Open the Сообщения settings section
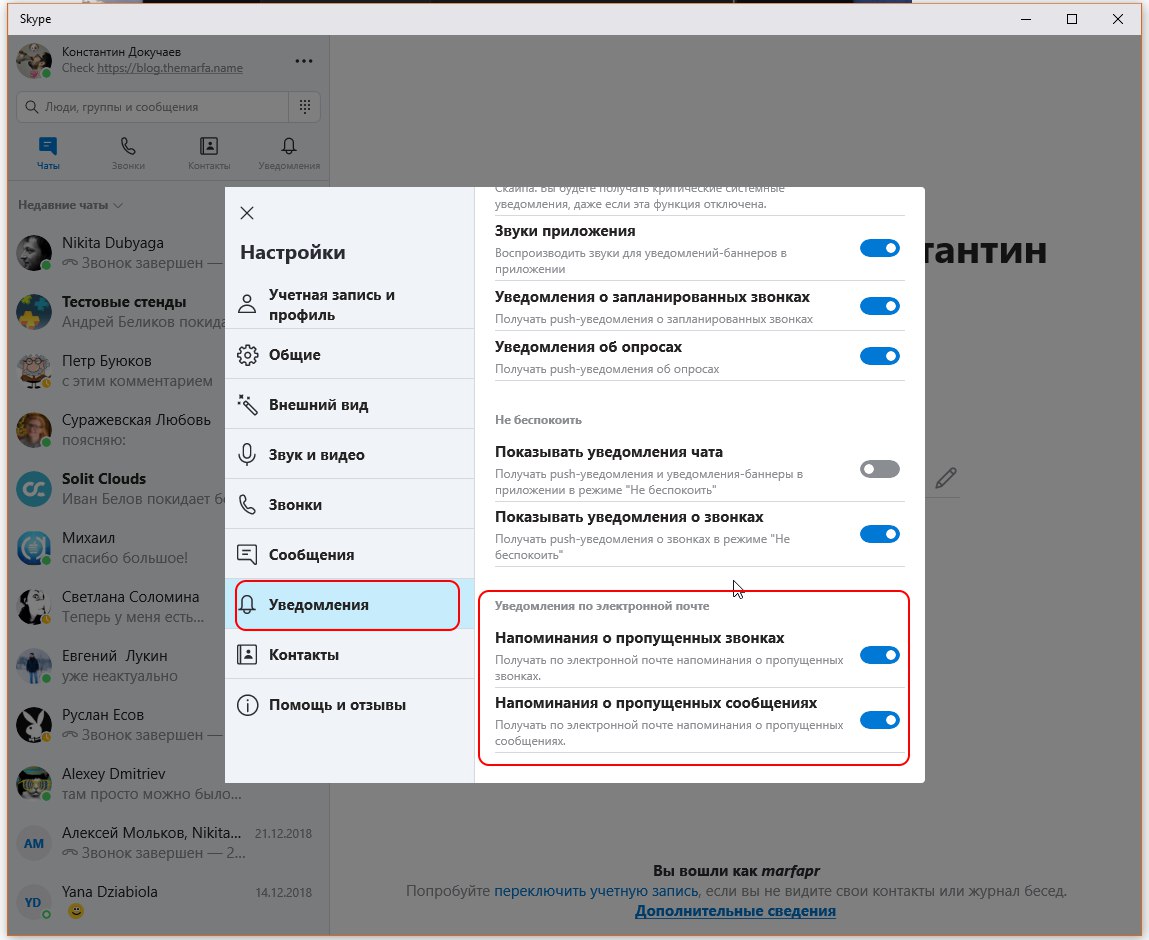This screenshot has width=1149, height=940. tap(350, 555)
